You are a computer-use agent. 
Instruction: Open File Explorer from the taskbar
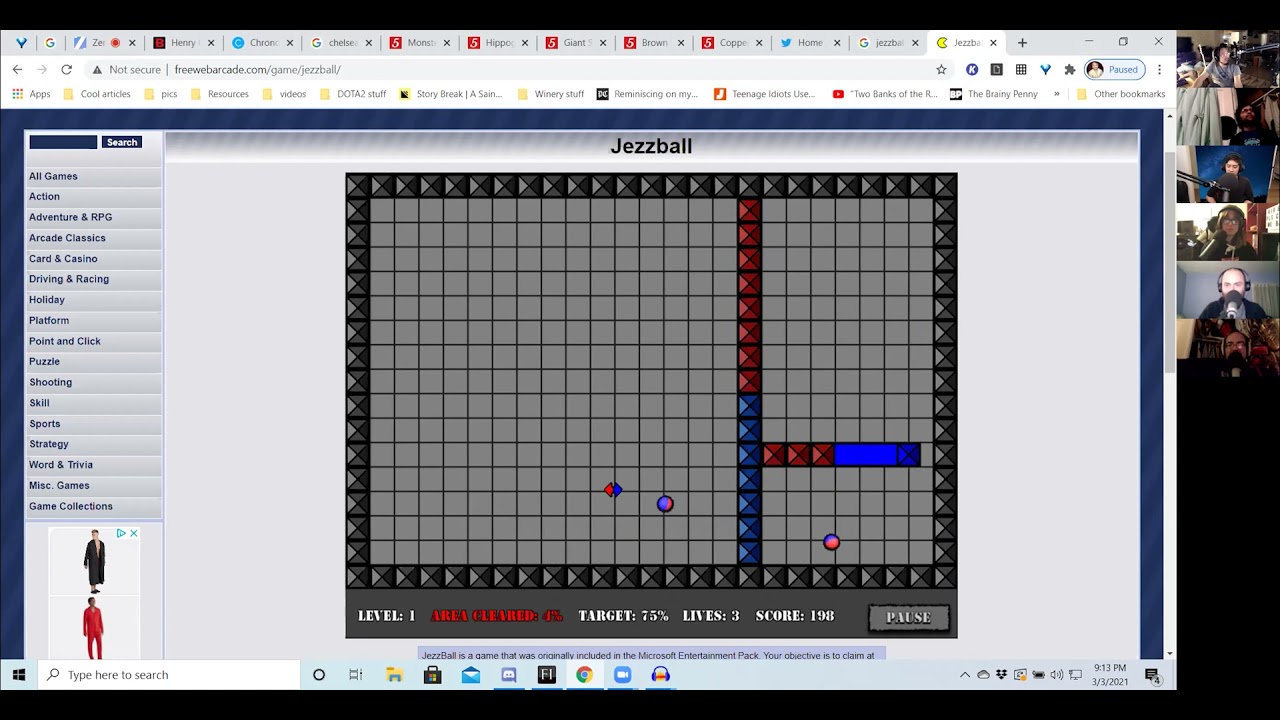click(x=394, y=675)
